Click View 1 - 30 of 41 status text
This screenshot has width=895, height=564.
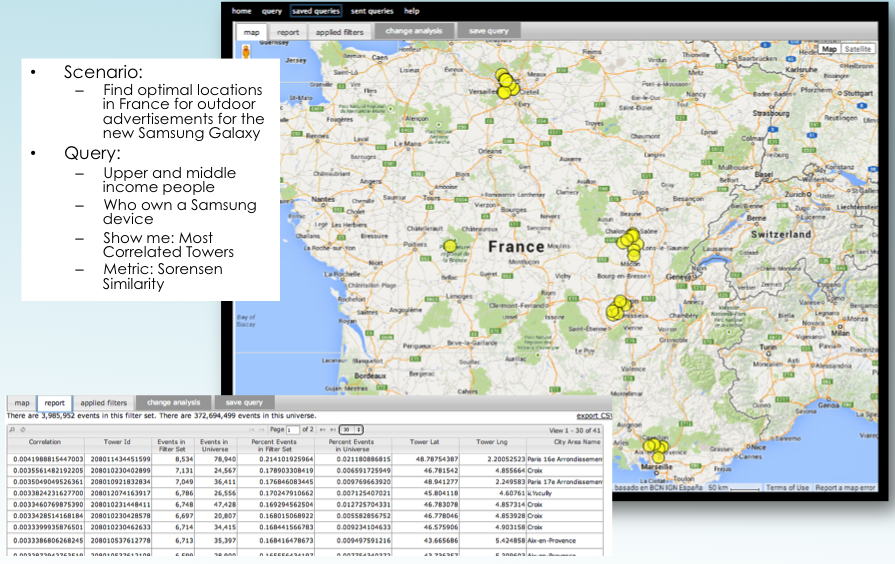(575, 430)
